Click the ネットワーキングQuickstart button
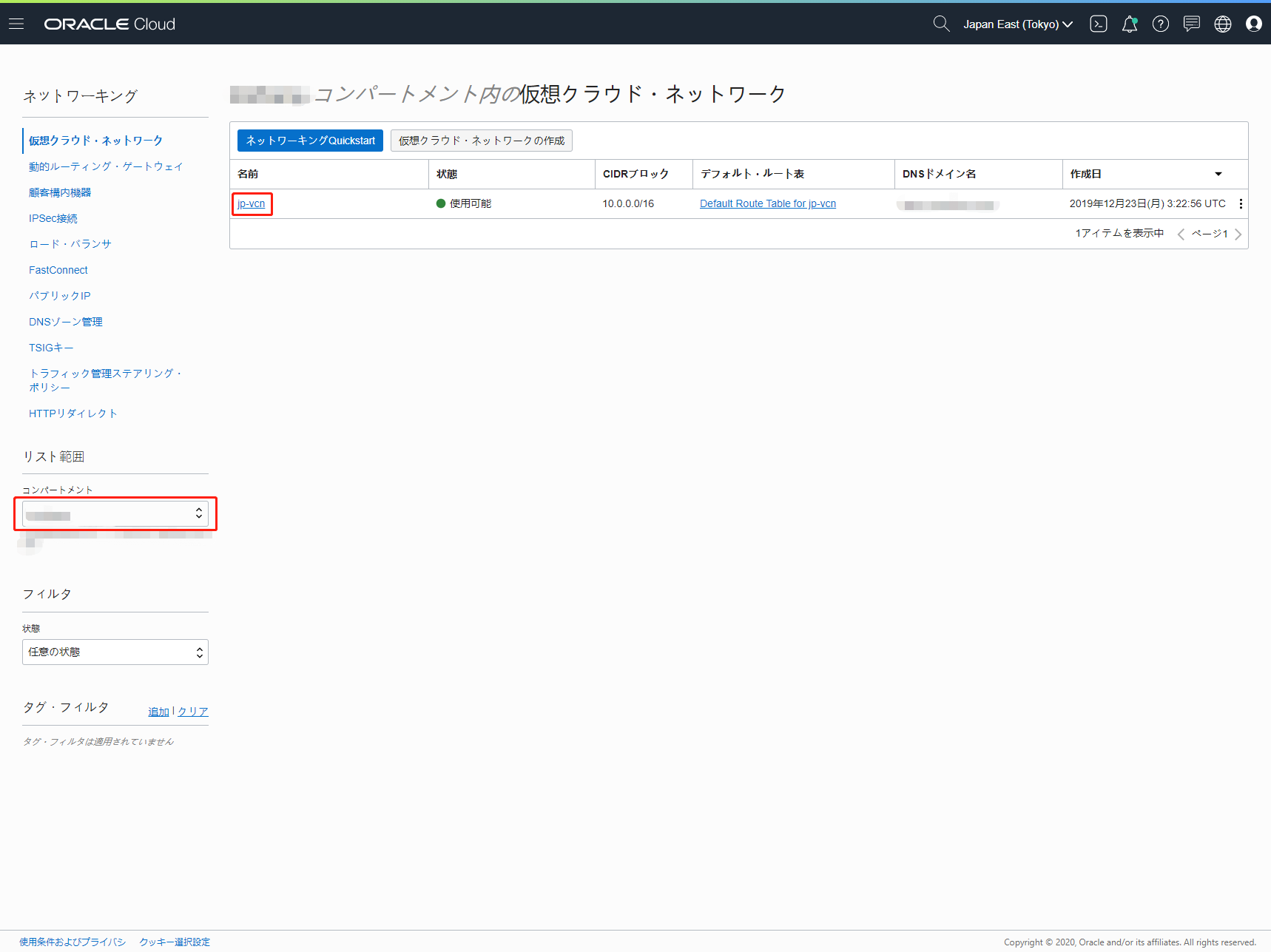This screenshot has height=952, width=1271. tap(310, 141)
